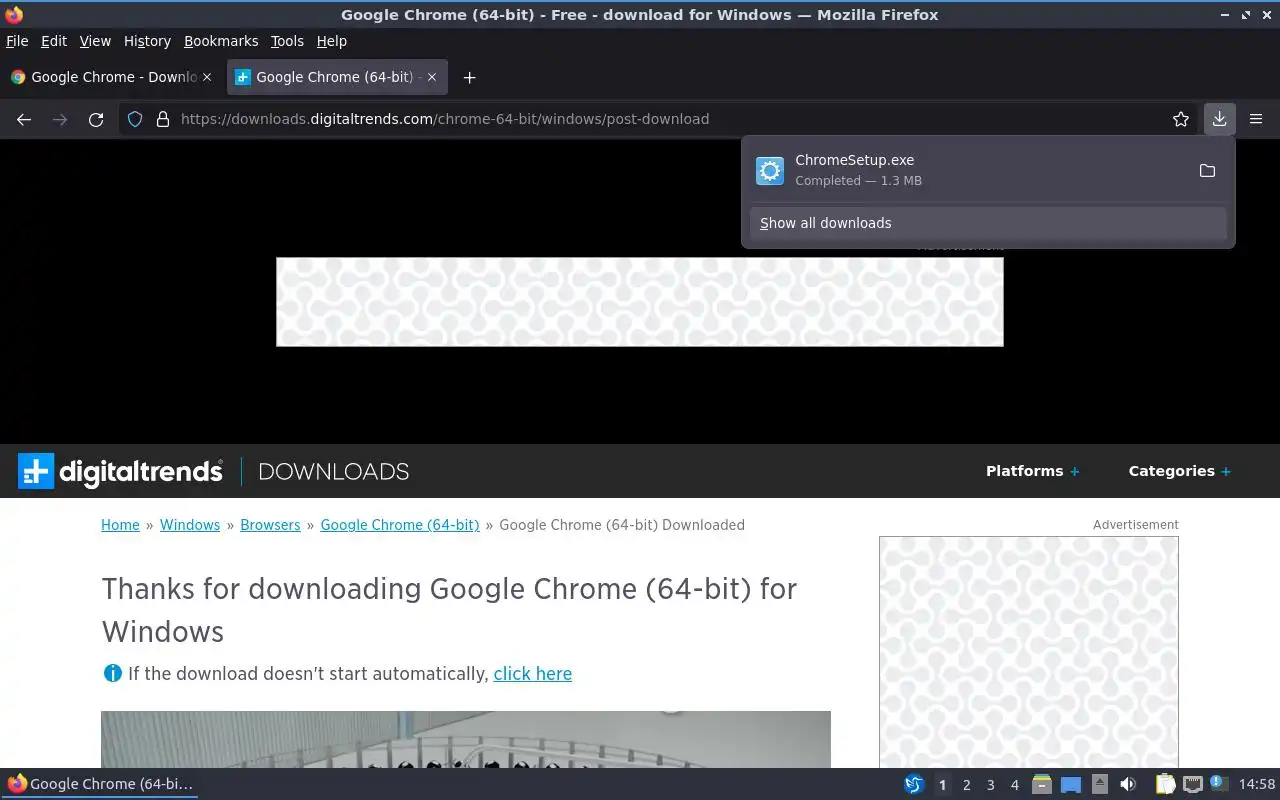Close the Google Chrome (64-bit) tab
The width and height of the screenshot is (1280, 800).
433,77
